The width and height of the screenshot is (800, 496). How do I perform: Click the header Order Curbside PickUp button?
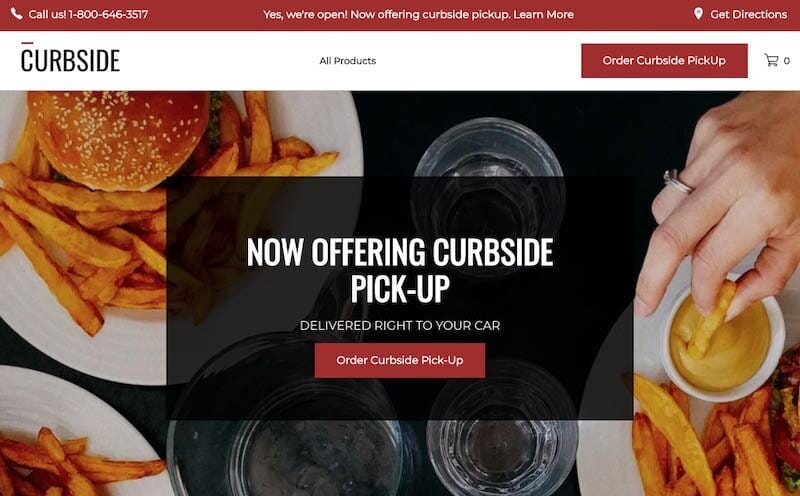[664, 61]
